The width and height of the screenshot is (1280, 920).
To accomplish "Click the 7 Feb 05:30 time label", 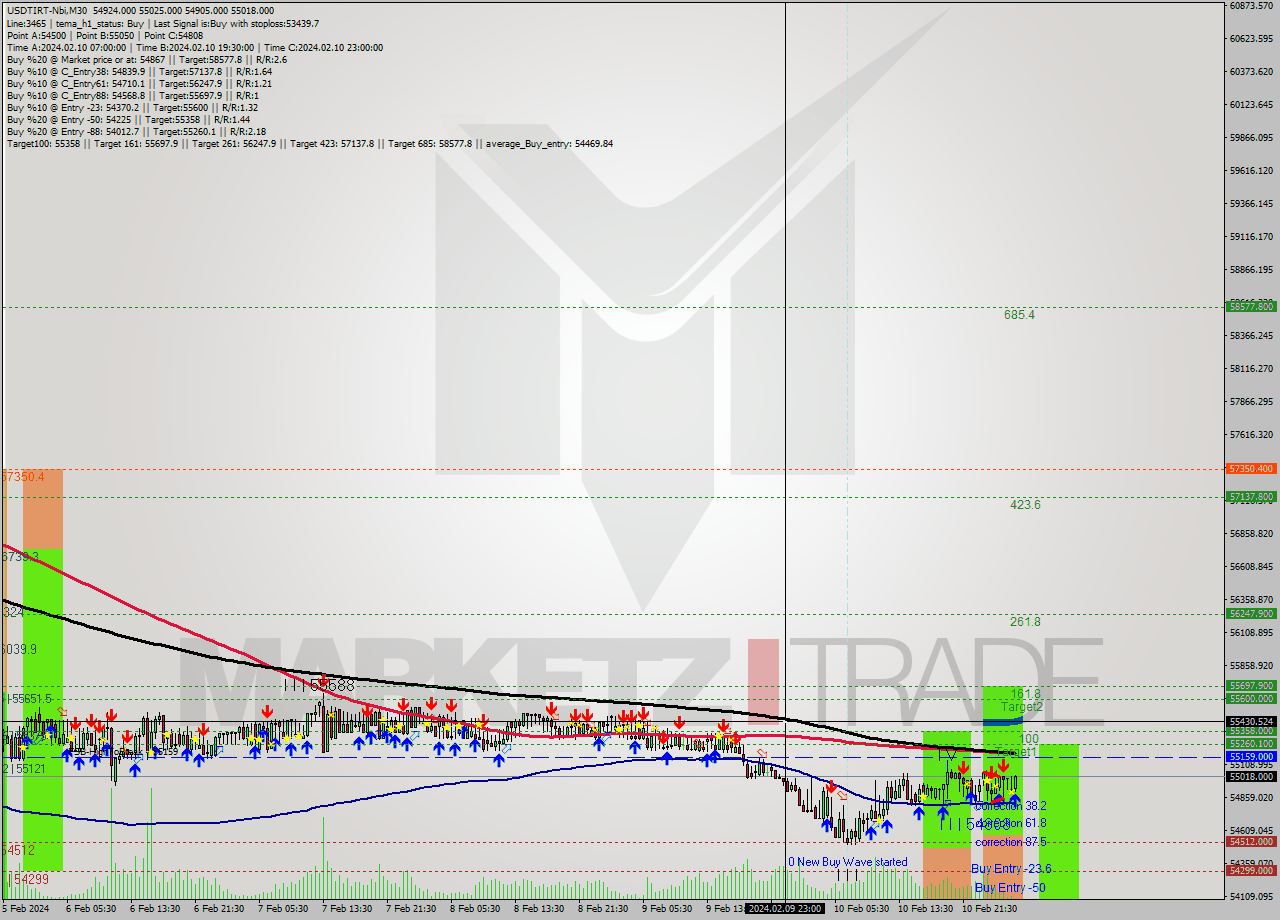I will pos(283,909).
